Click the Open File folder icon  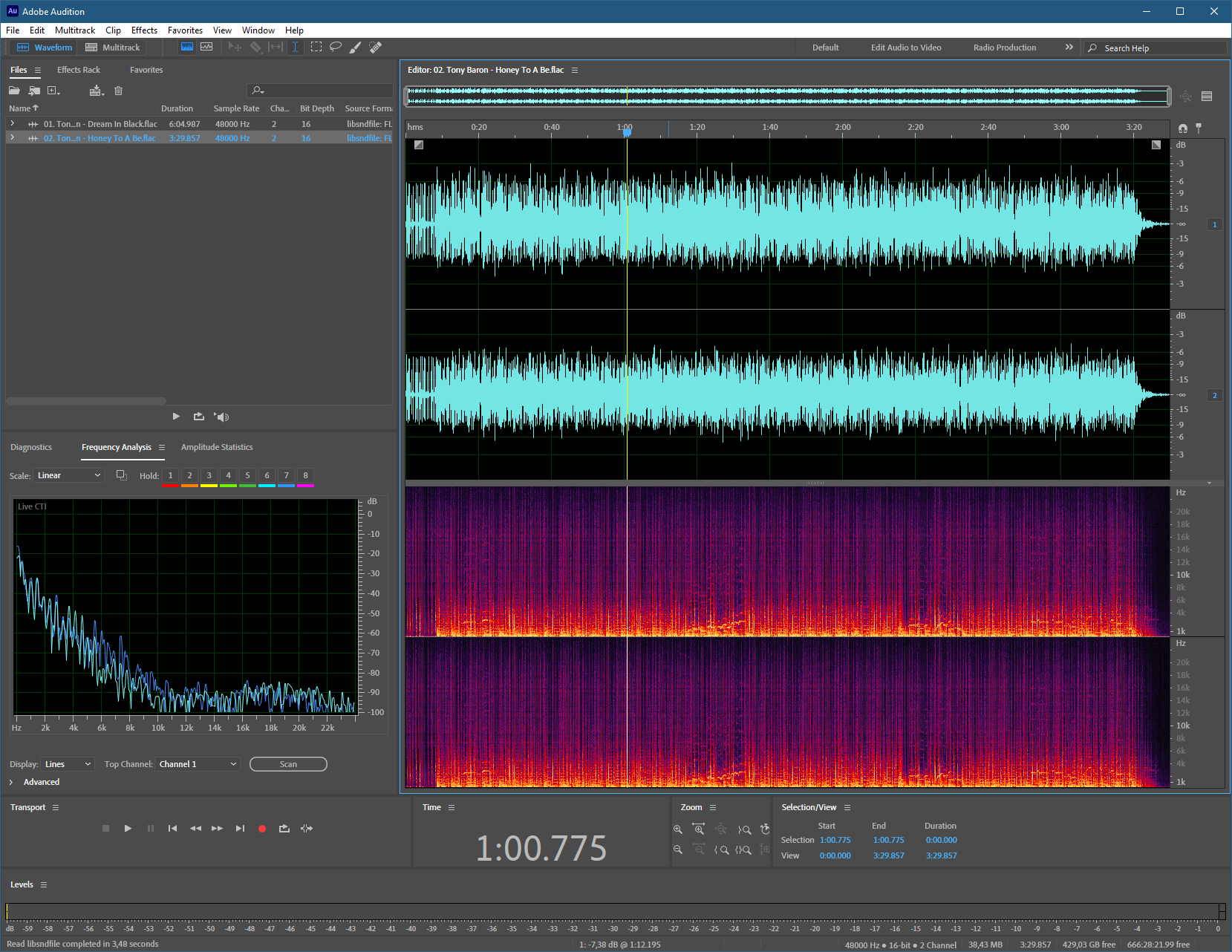click(14, 91)
